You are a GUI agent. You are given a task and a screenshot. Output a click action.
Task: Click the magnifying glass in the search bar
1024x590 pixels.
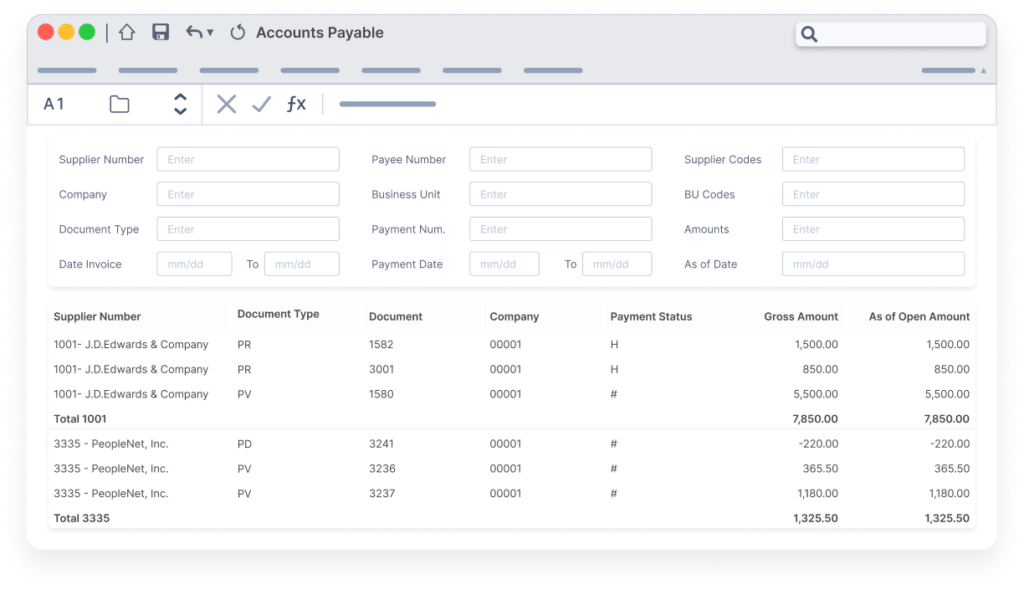[x=810, y=33]
